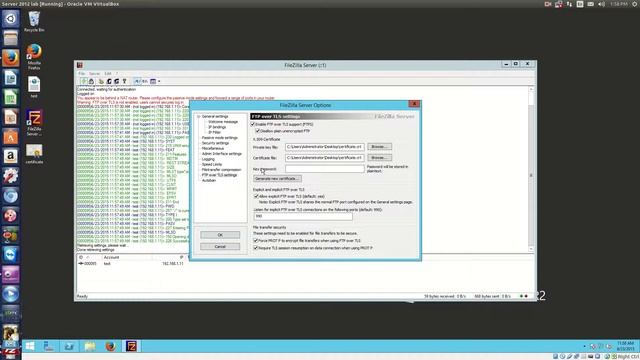Click the log pane vertical scrollbar
This screenshot has height=360, width=640.
click(531, 169)
